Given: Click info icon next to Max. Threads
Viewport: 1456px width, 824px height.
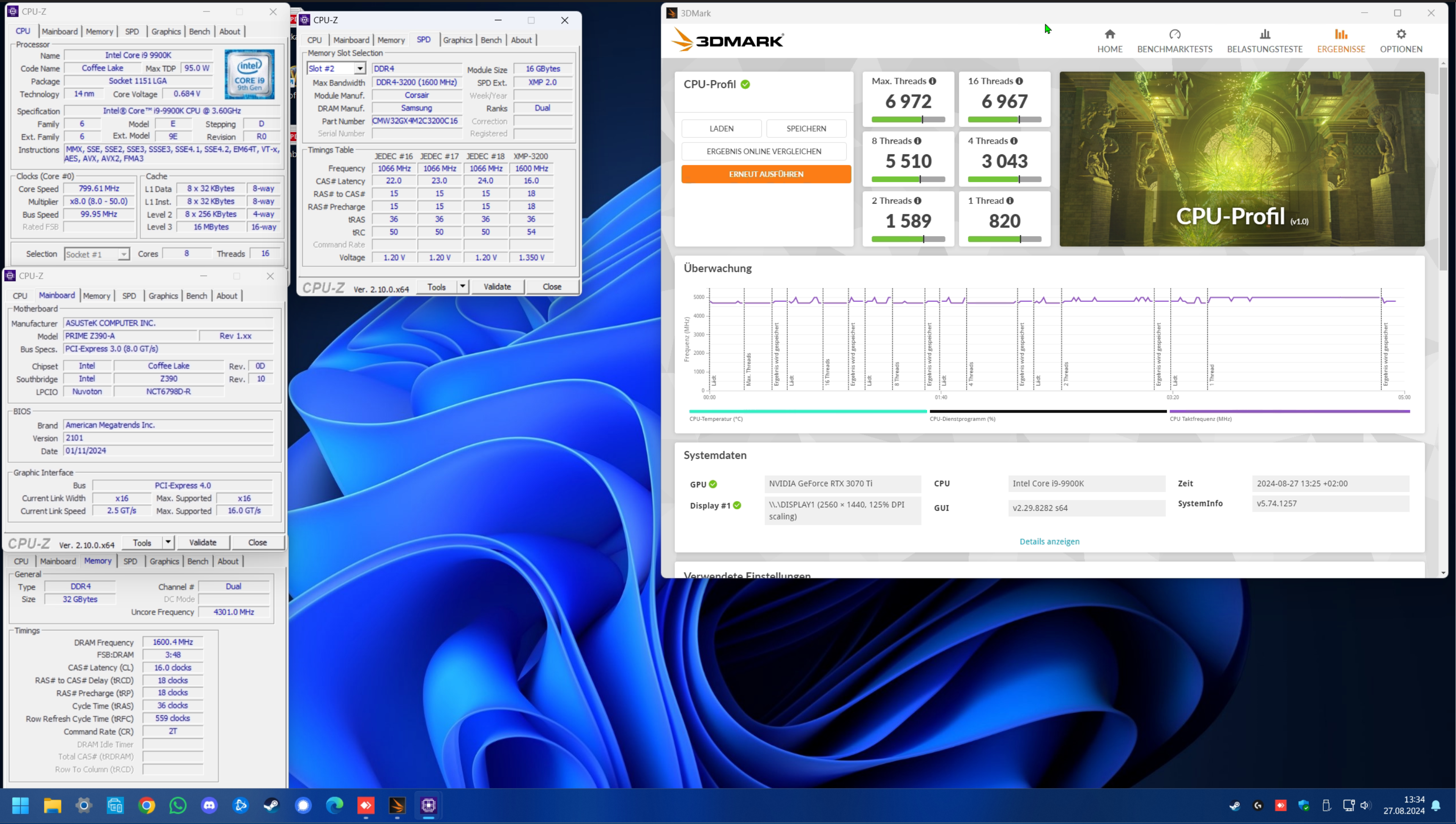Looking at the screenshot, I should pos(932,81).
